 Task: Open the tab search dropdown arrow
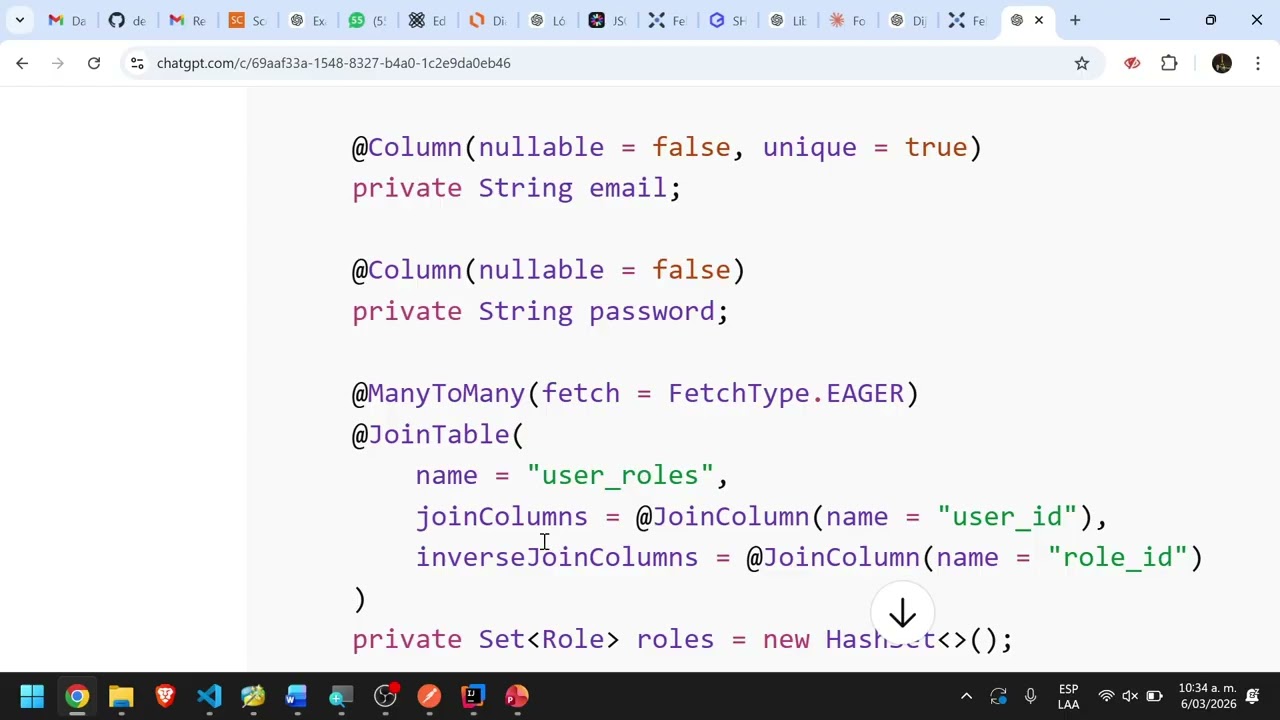pyautogui.click(x=19, y=20)
